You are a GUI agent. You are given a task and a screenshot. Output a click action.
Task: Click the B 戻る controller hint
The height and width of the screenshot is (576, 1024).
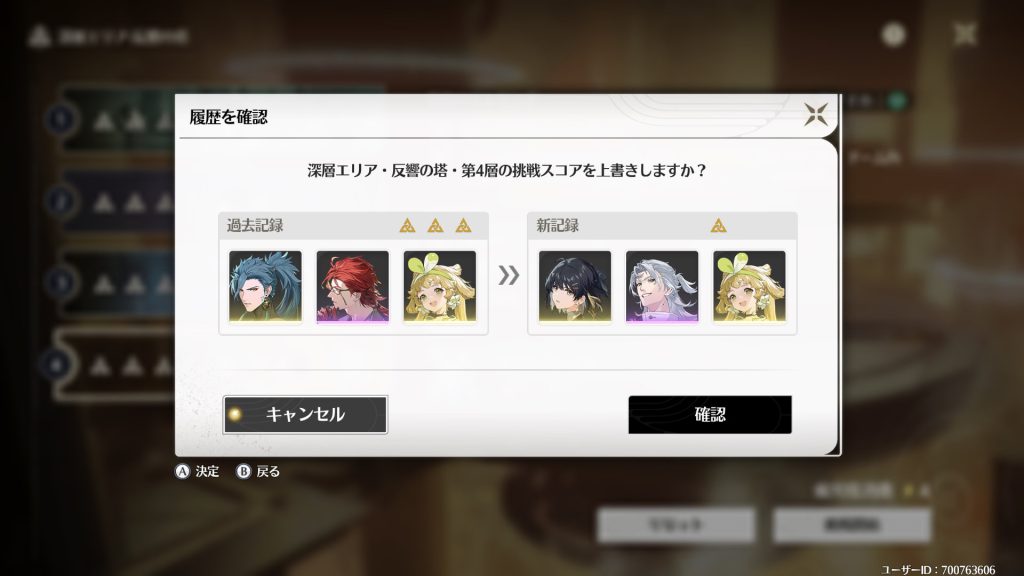tap(258, 471)
